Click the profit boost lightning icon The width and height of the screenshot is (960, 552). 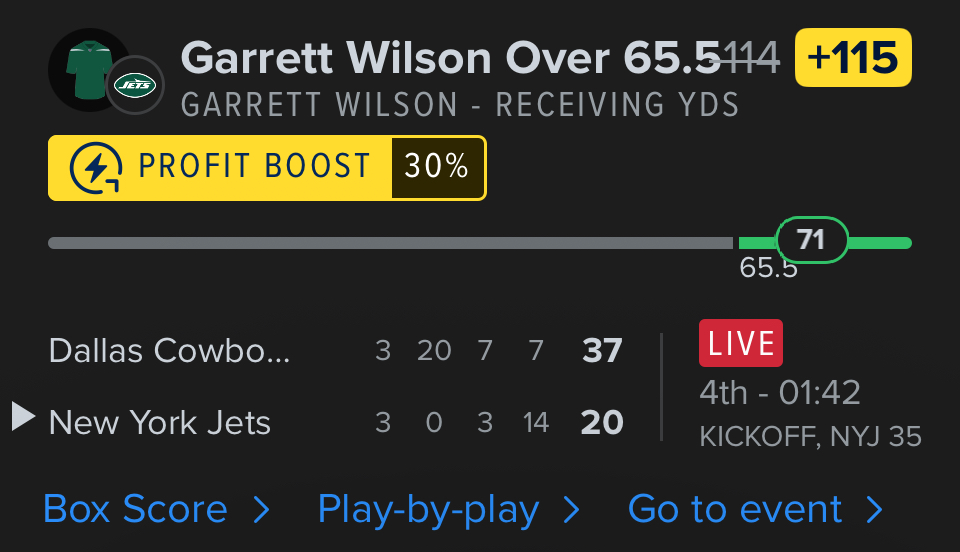(x=96, y=167)
